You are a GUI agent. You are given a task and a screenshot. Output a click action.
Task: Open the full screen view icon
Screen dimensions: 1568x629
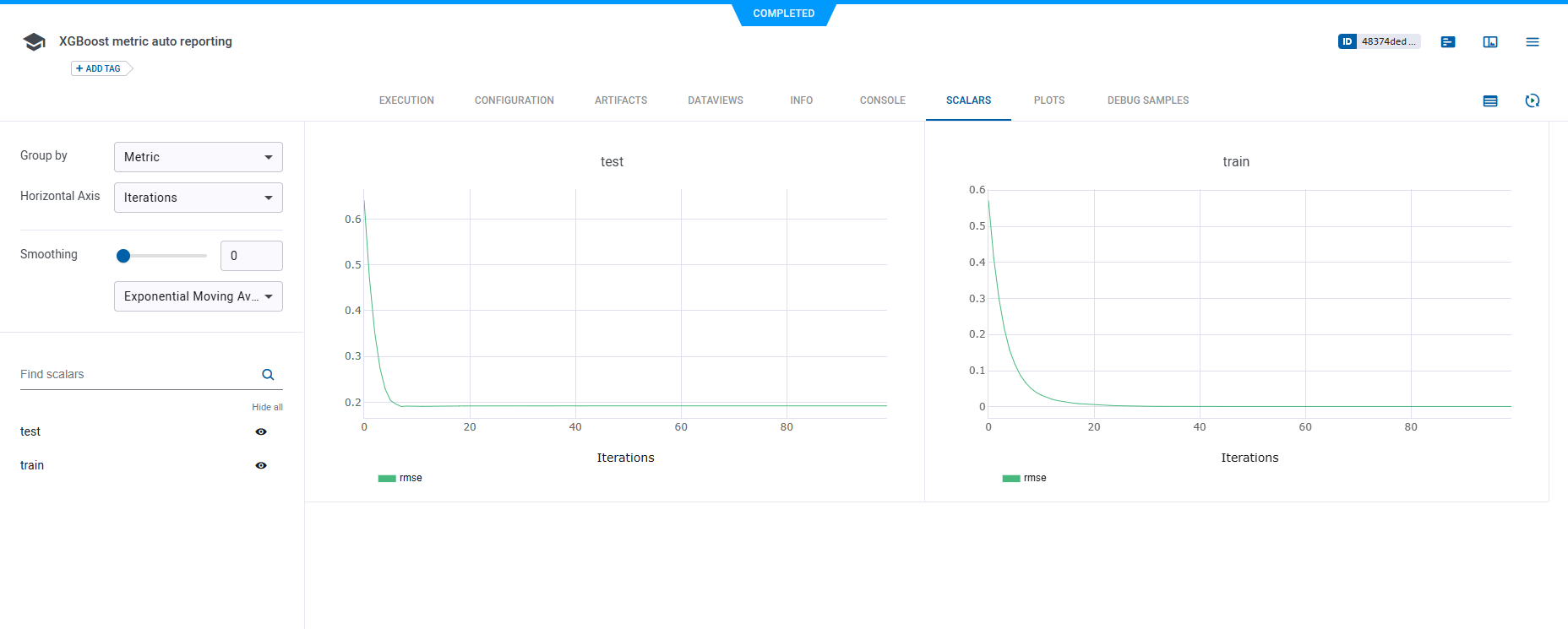tap(1490, 41)
